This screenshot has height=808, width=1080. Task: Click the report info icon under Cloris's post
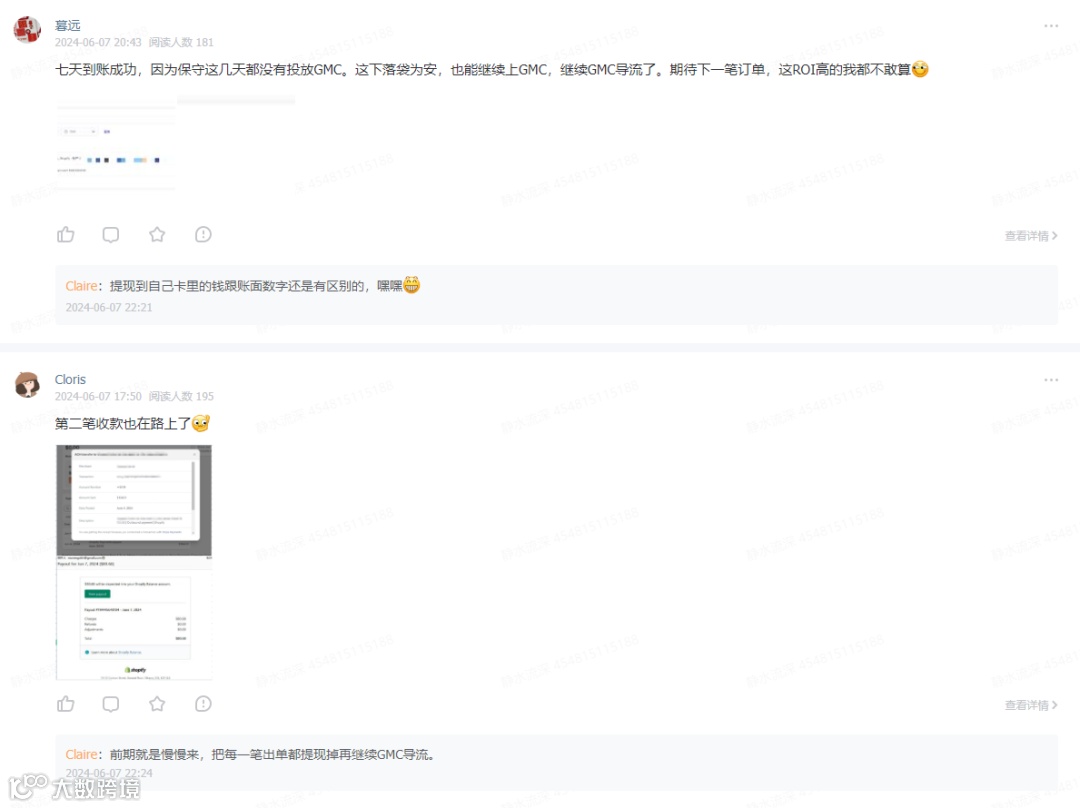click(203, 704)
